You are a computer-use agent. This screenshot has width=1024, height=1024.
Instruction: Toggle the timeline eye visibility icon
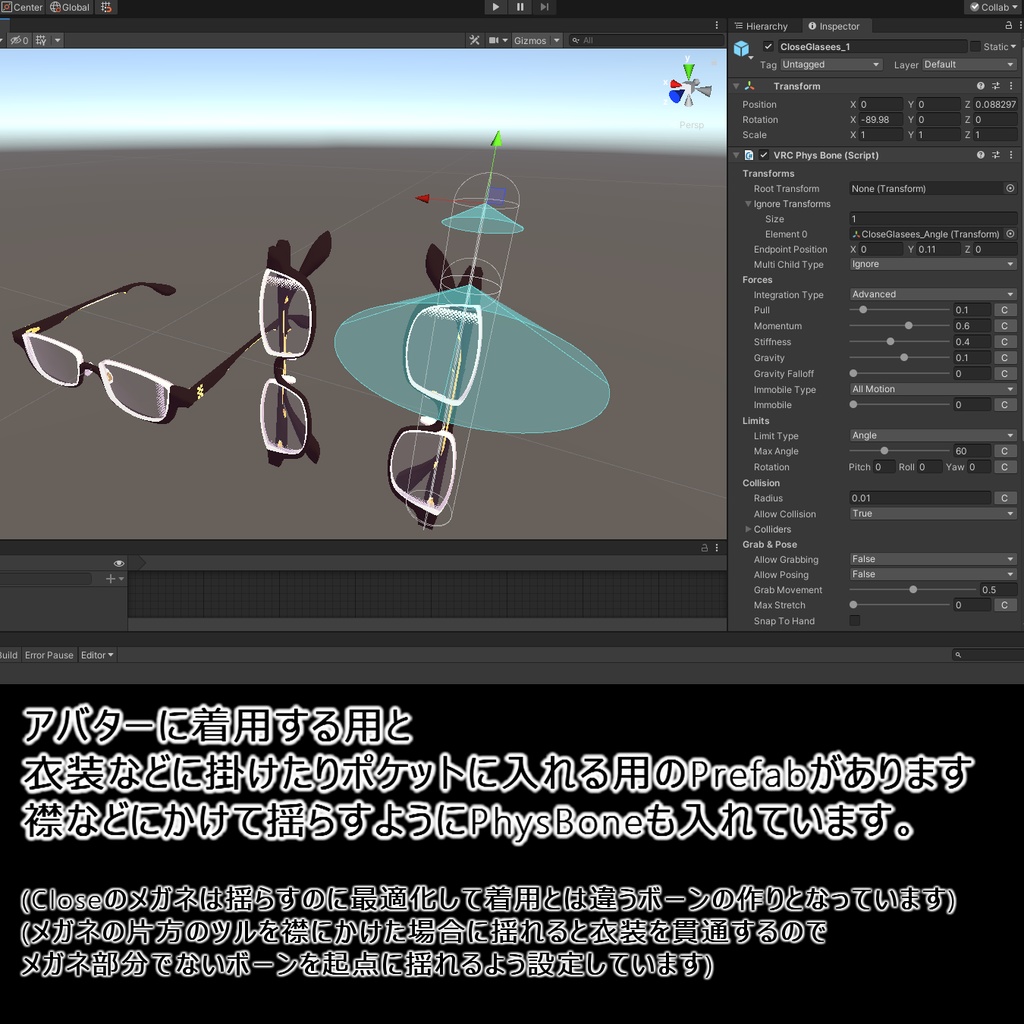[x=119, y=563]
